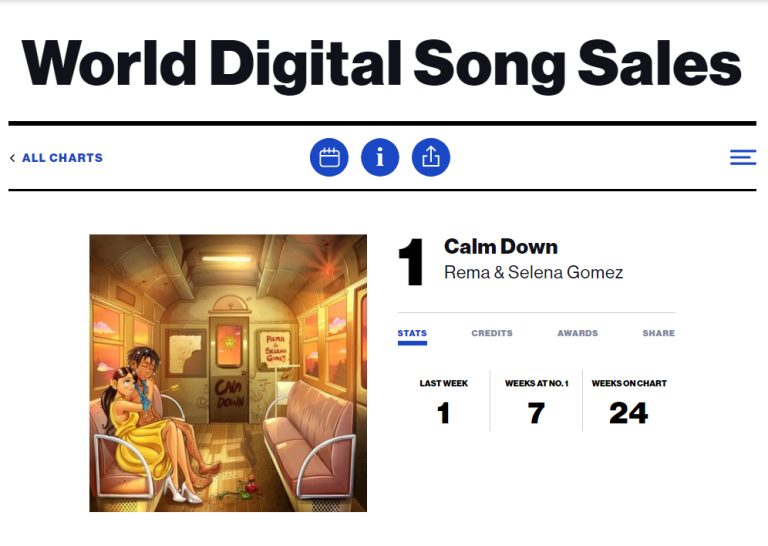Switch to the Stats tab
This screenshot has height=546, width=768.
pos(412,333)
